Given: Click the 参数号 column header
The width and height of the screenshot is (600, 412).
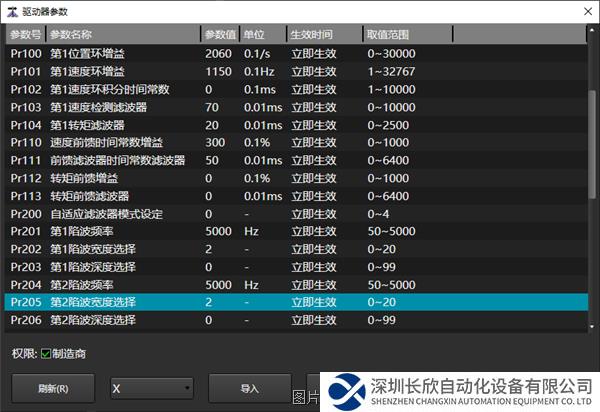Looking at the screenshot, I should (x=25, y=35).
